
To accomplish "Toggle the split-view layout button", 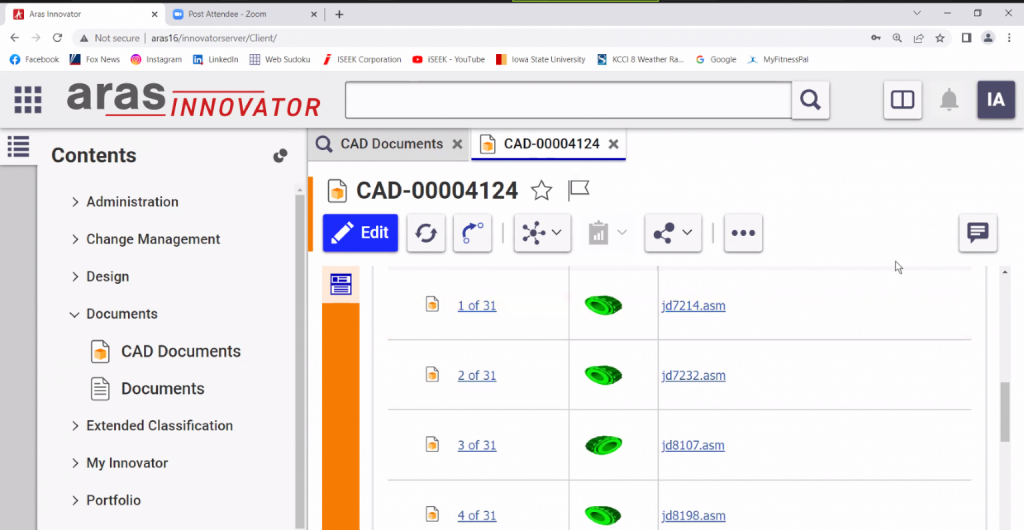I will click(x=902, y=100).
